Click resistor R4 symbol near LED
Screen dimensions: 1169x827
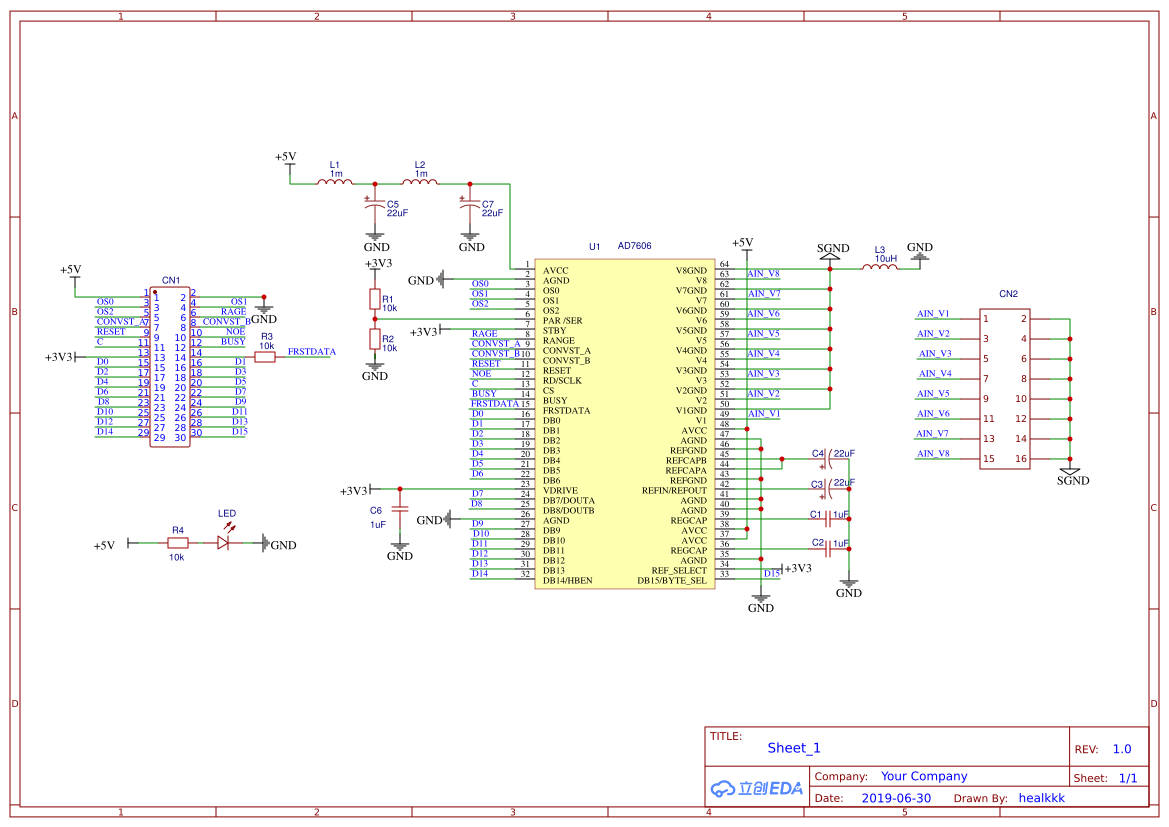click(x=177, y=543)
